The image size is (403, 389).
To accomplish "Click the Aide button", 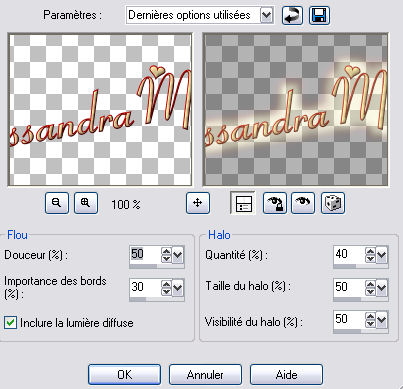I will click(286, 375).
